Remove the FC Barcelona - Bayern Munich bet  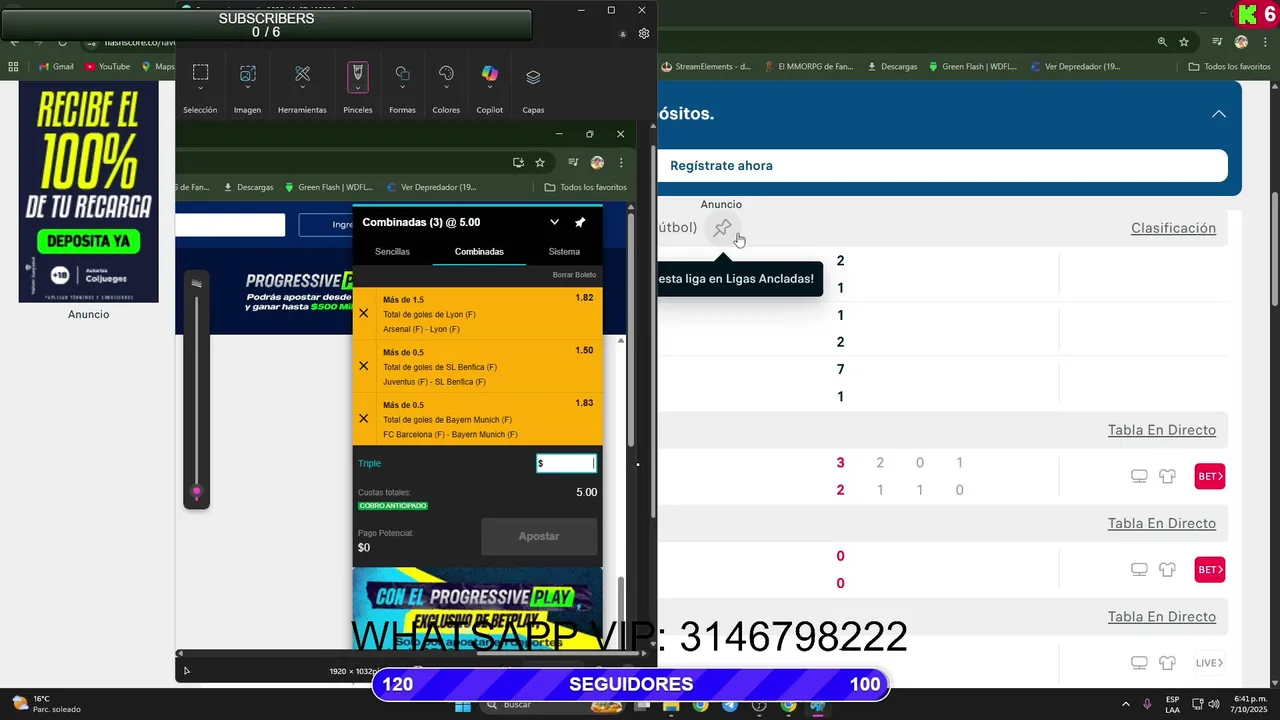point(364,418)
